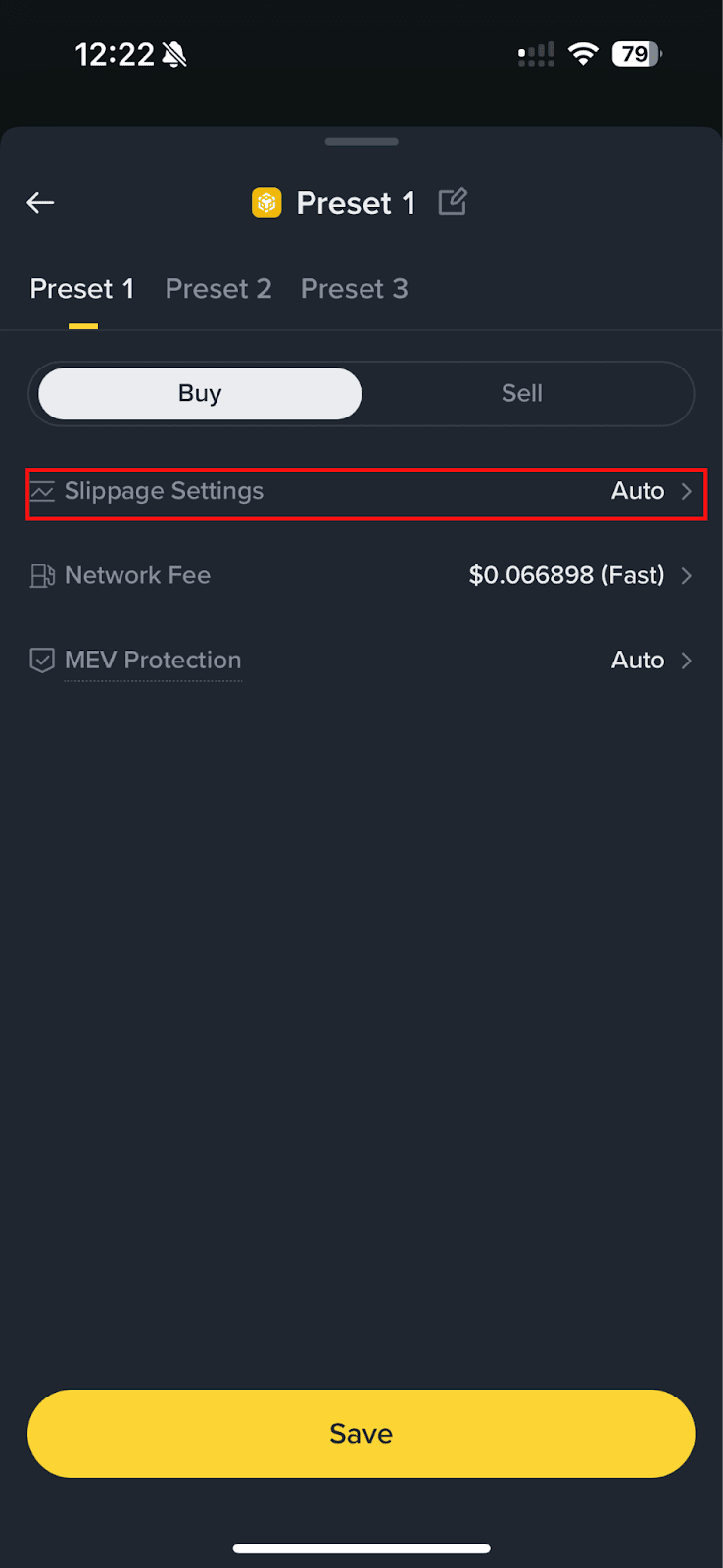
Task: Switch the trade toggle to Sell
Action: (521, 393)
